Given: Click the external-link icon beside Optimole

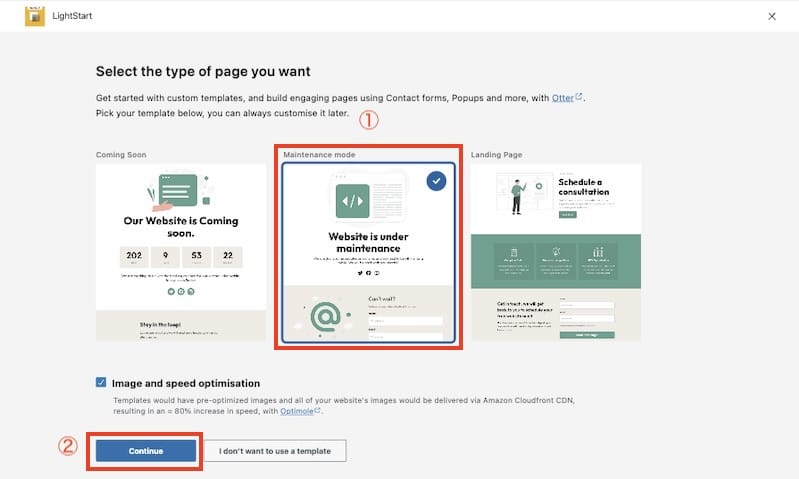Looking at the screenshot, I should click(x=317, y=409).
